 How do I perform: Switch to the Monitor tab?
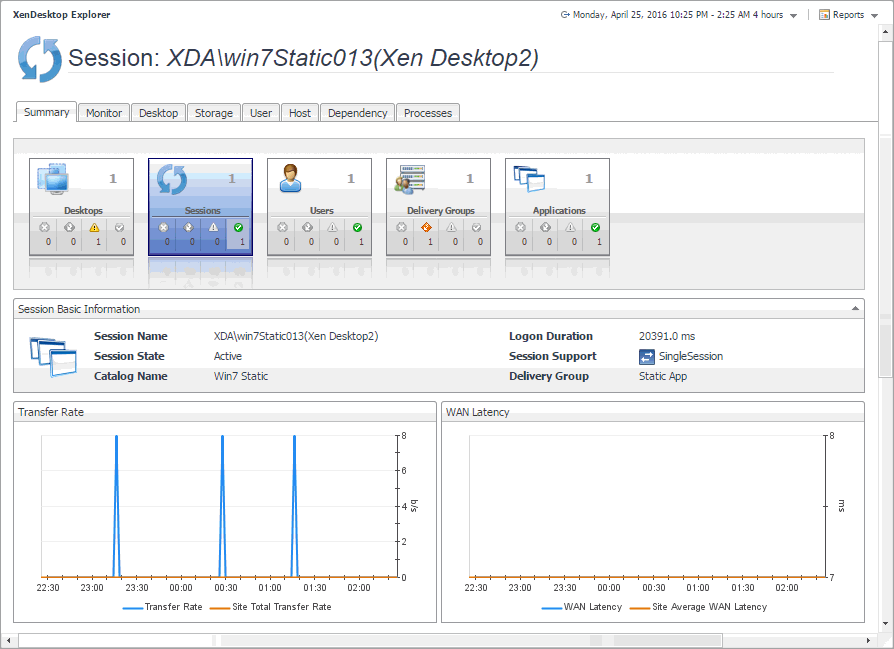[104, 113]
